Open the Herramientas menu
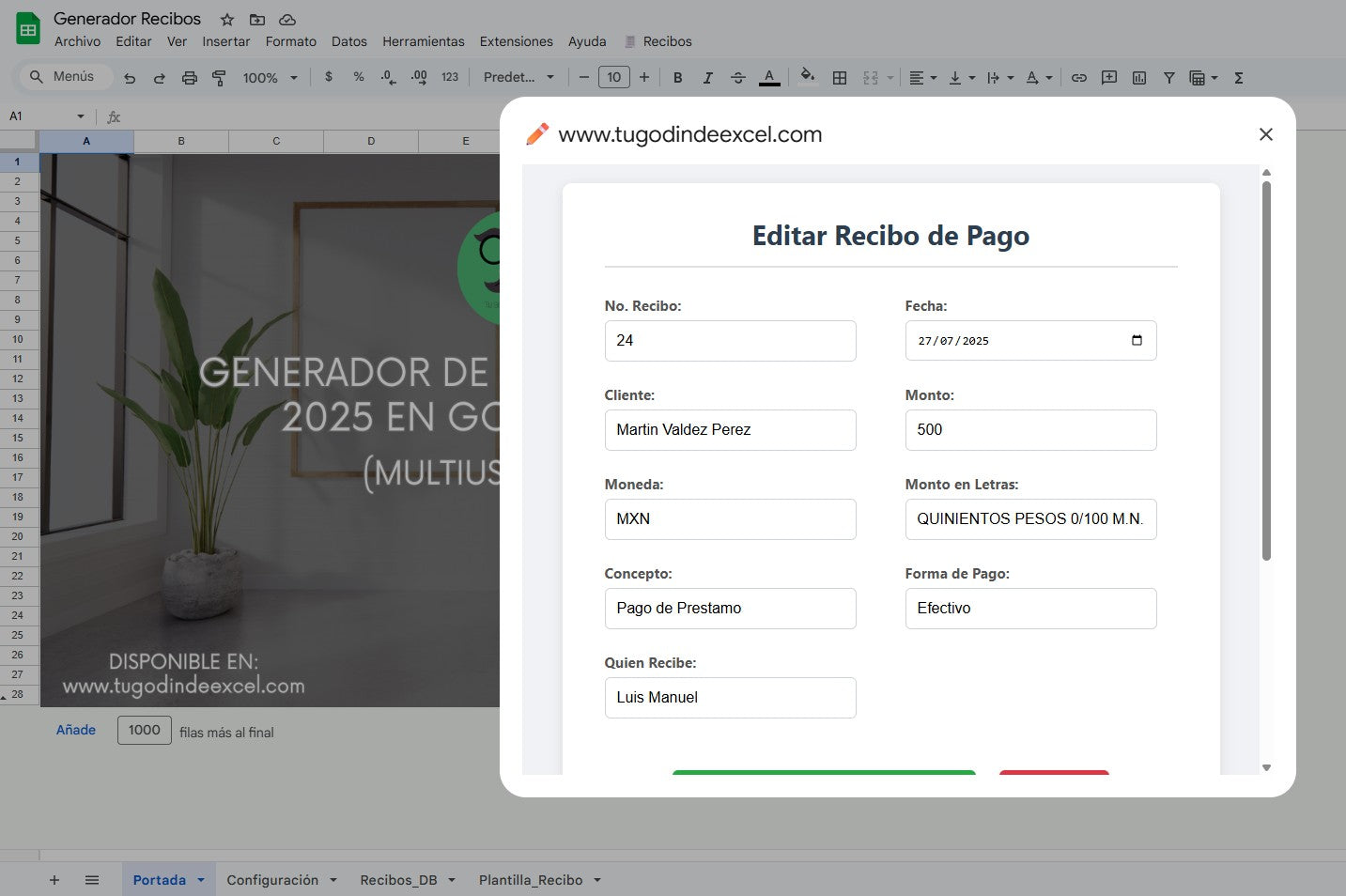Viewport: 1346px width, 896px height. 423,41
